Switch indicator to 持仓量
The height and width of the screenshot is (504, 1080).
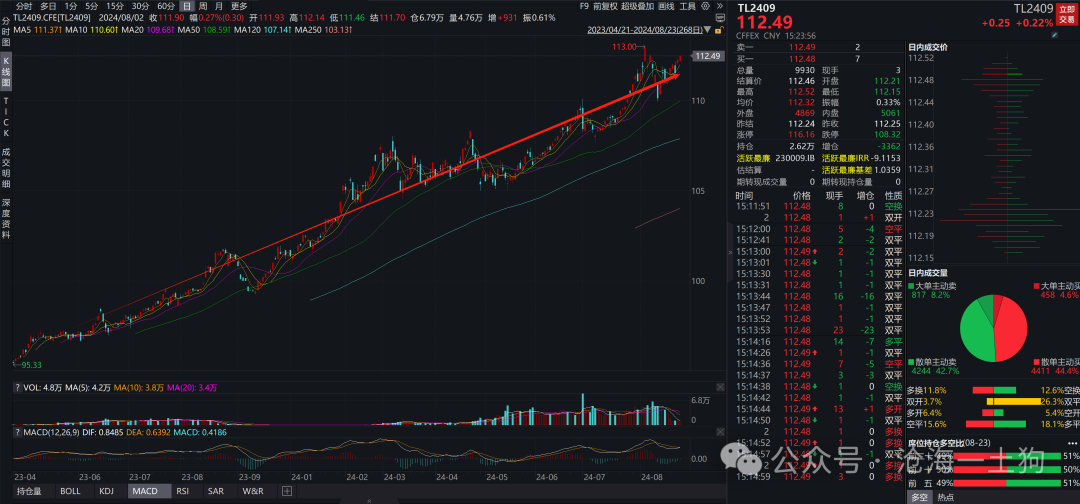(29, 491)
